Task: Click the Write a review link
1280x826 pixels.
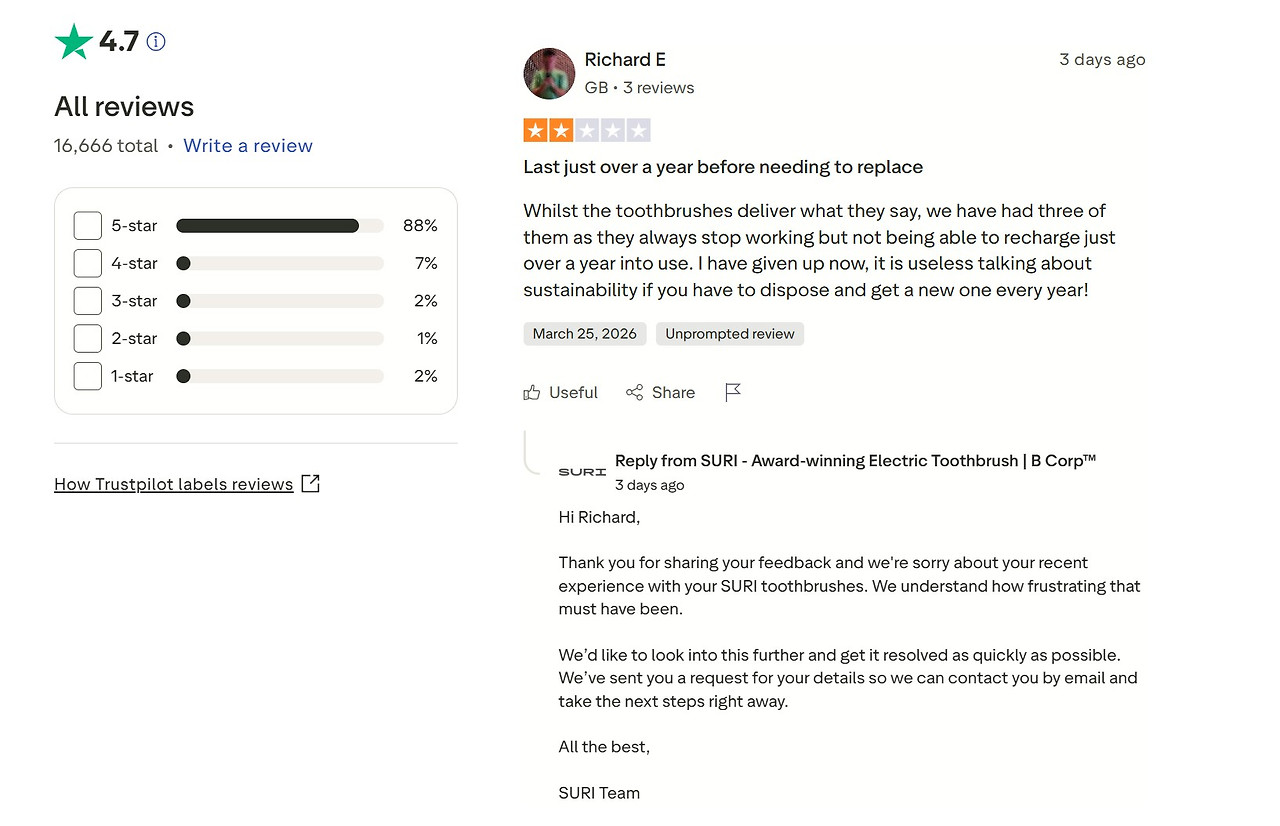Action: [x=248, y=146]
